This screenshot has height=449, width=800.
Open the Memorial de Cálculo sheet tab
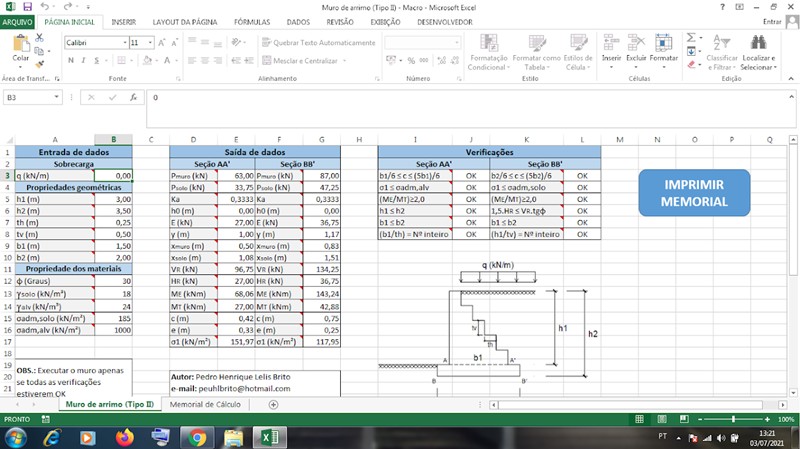click(205, 404)
